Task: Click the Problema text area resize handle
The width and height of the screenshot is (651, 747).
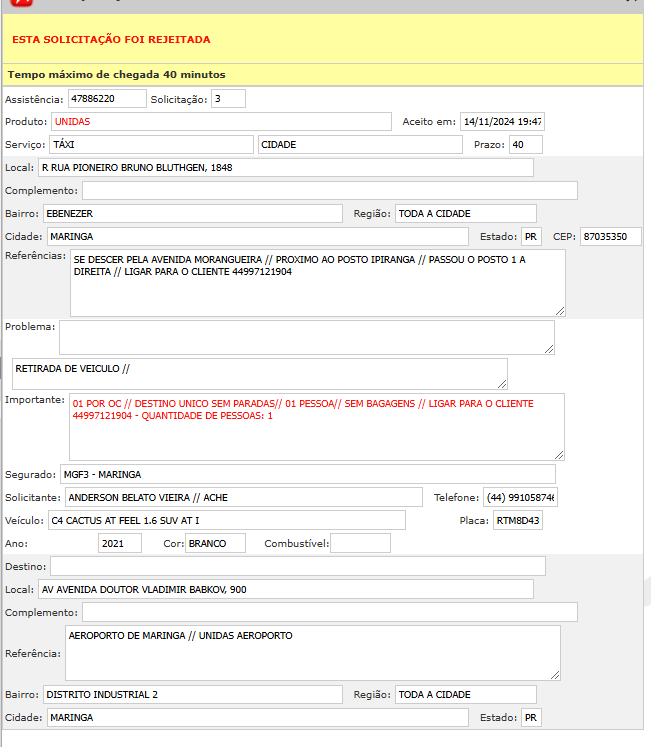Action: (x=549, y=349)
